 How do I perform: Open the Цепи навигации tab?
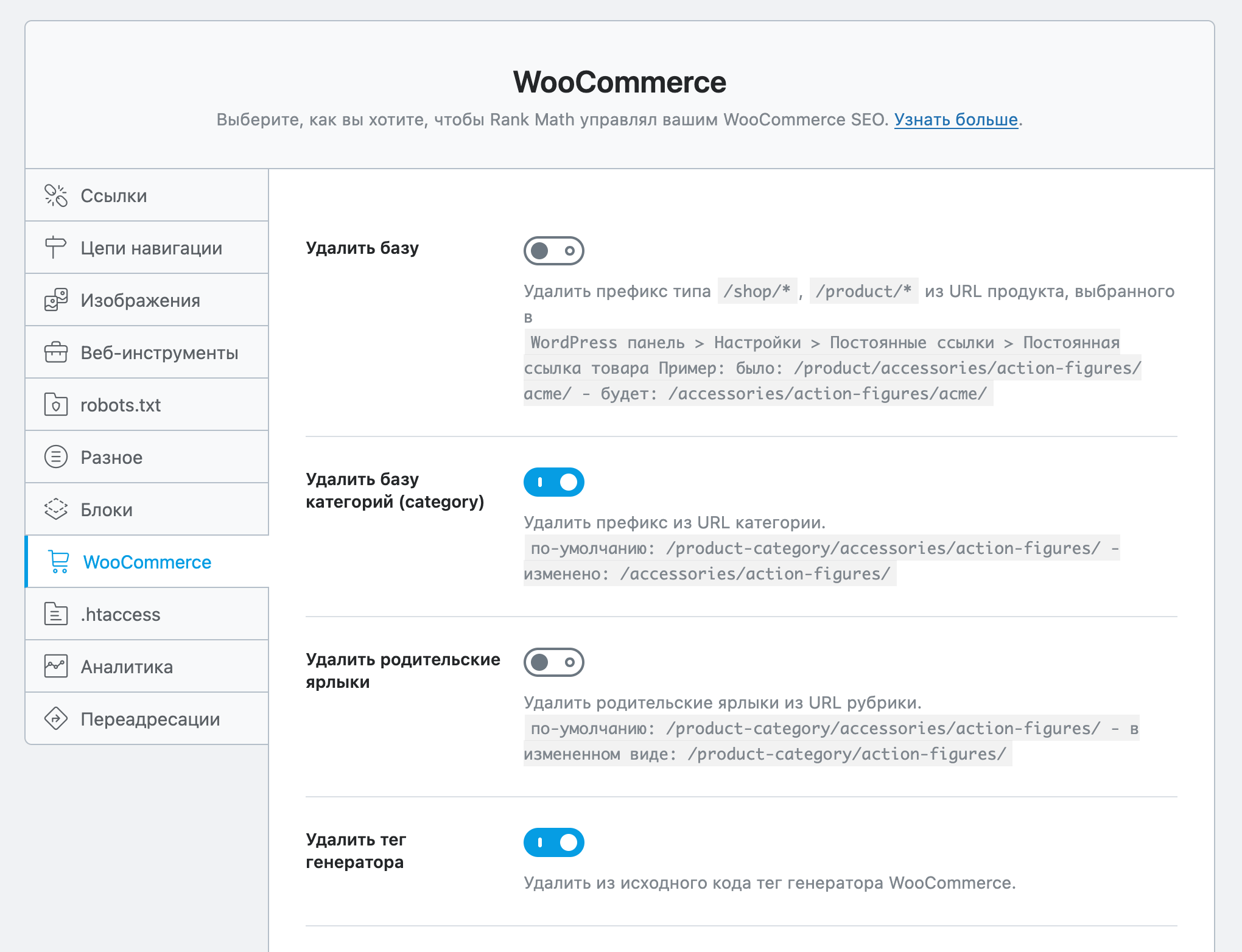pos(147,248)
